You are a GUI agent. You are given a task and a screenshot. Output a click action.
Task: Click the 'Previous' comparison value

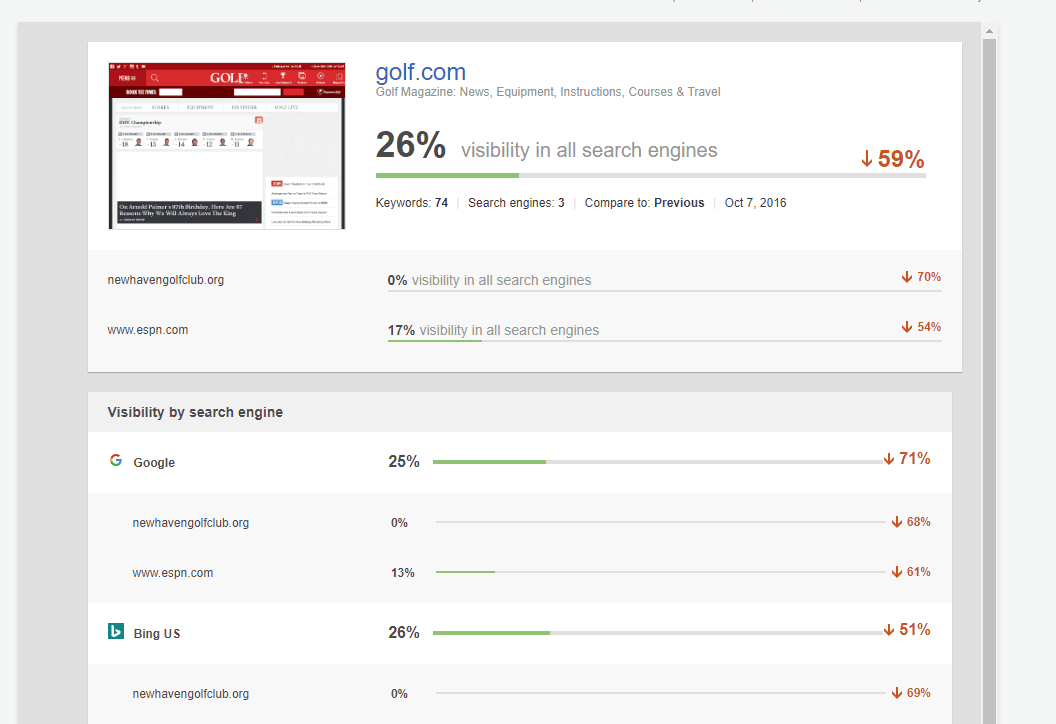point(679,203)
